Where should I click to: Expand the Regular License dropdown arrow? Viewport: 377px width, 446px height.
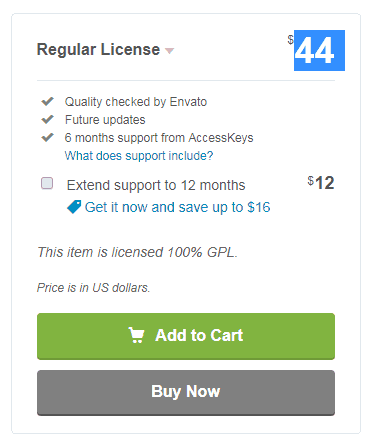(169, 51)
